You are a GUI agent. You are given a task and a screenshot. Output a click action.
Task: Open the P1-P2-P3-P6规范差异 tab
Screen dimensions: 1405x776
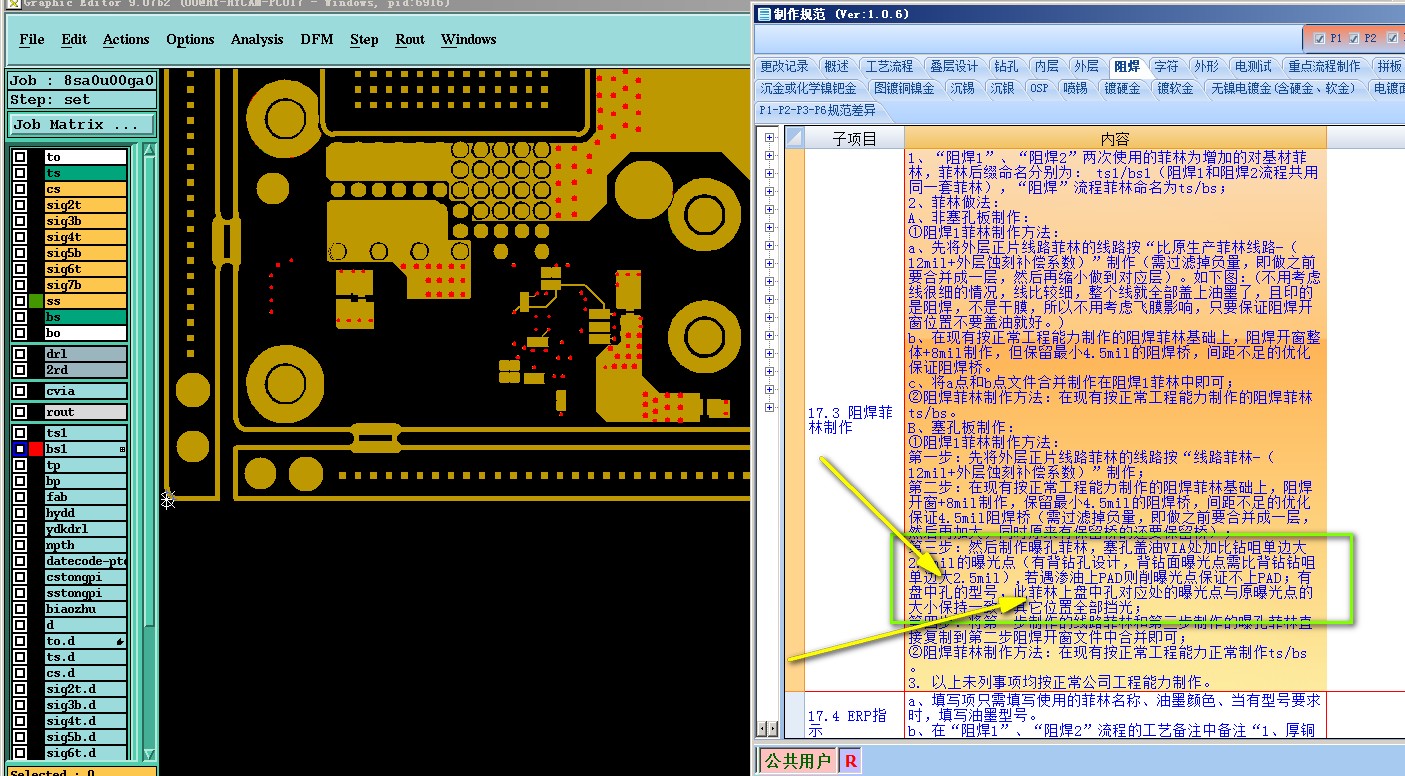pos(817,110)
